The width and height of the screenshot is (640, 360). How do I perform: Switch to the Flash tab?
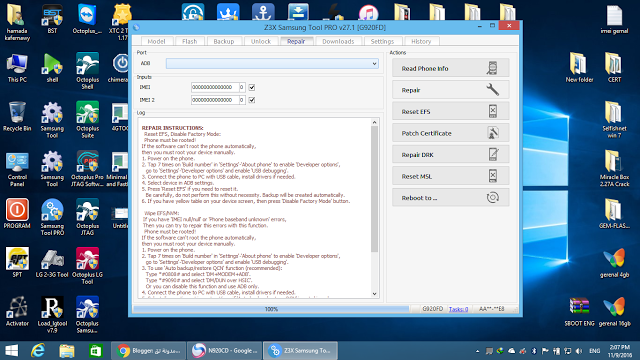click(189, 41)
